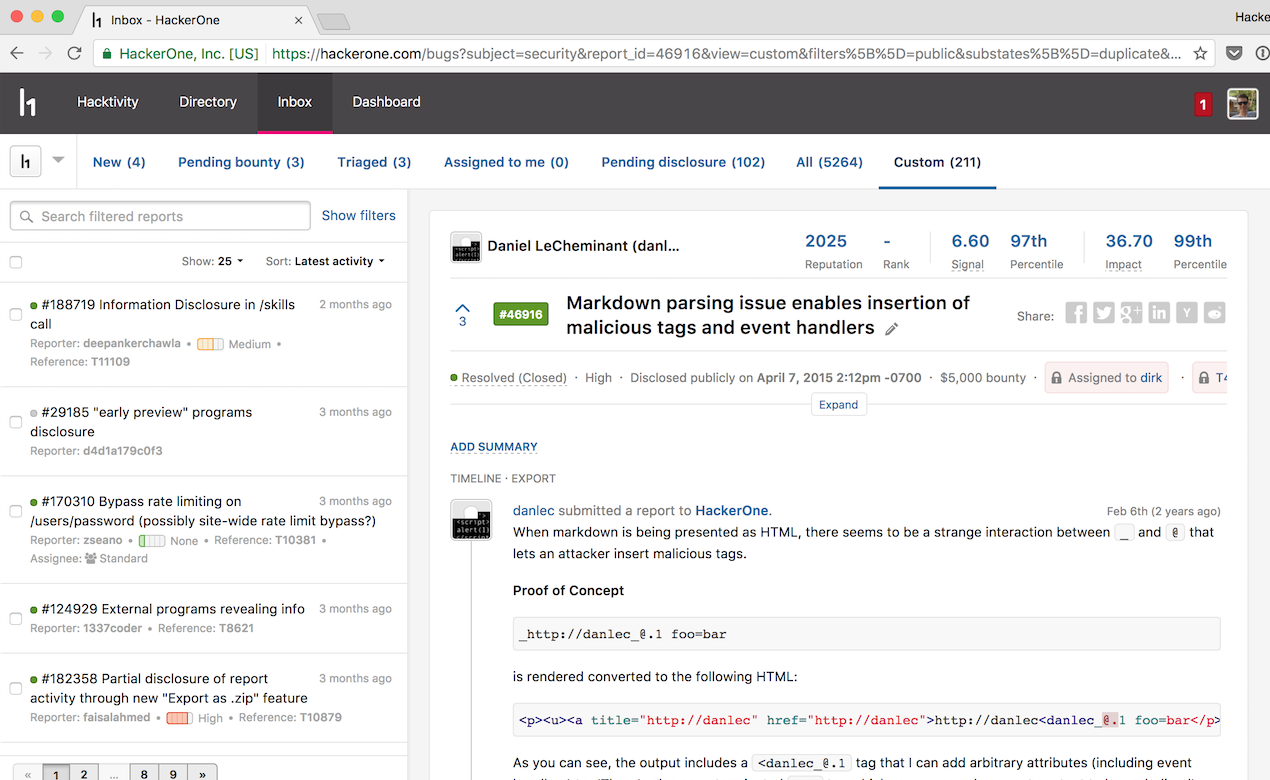Viewport: 1270px width, 780px height.
Task: Share report on Facebook
Action: tap(1076, 313)
